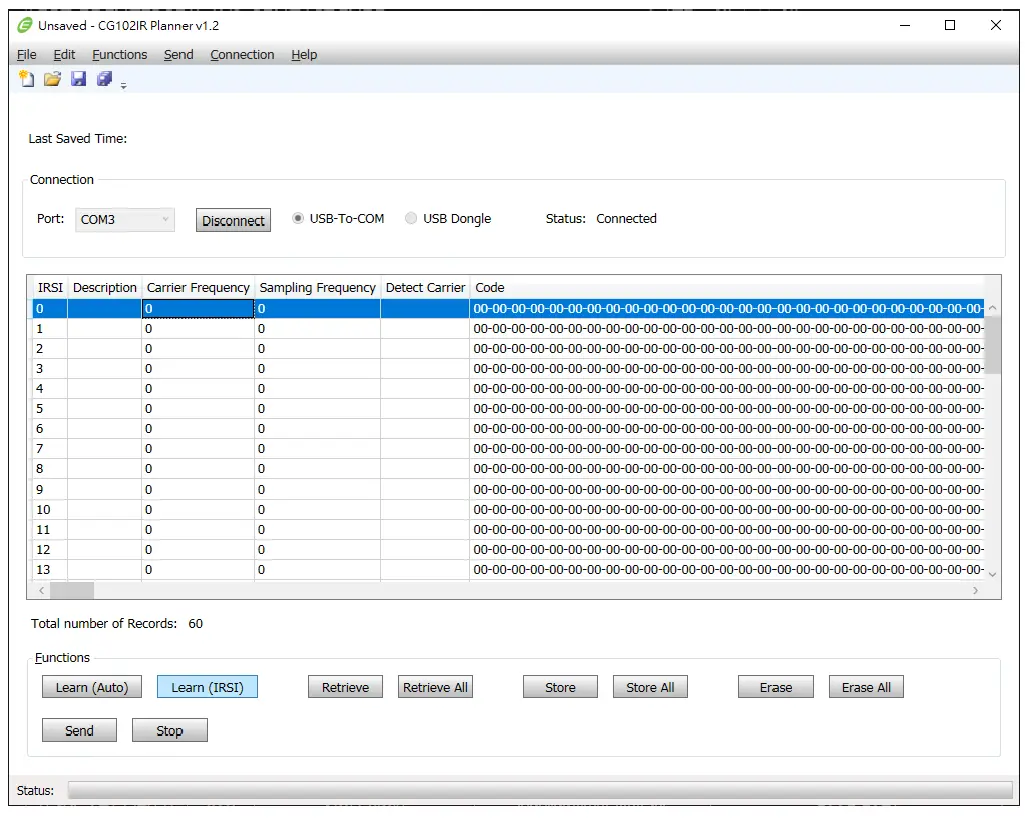1025x818 pixels.
Task: Click the Open folder toolbar icon
Action: tap(52, 80)
